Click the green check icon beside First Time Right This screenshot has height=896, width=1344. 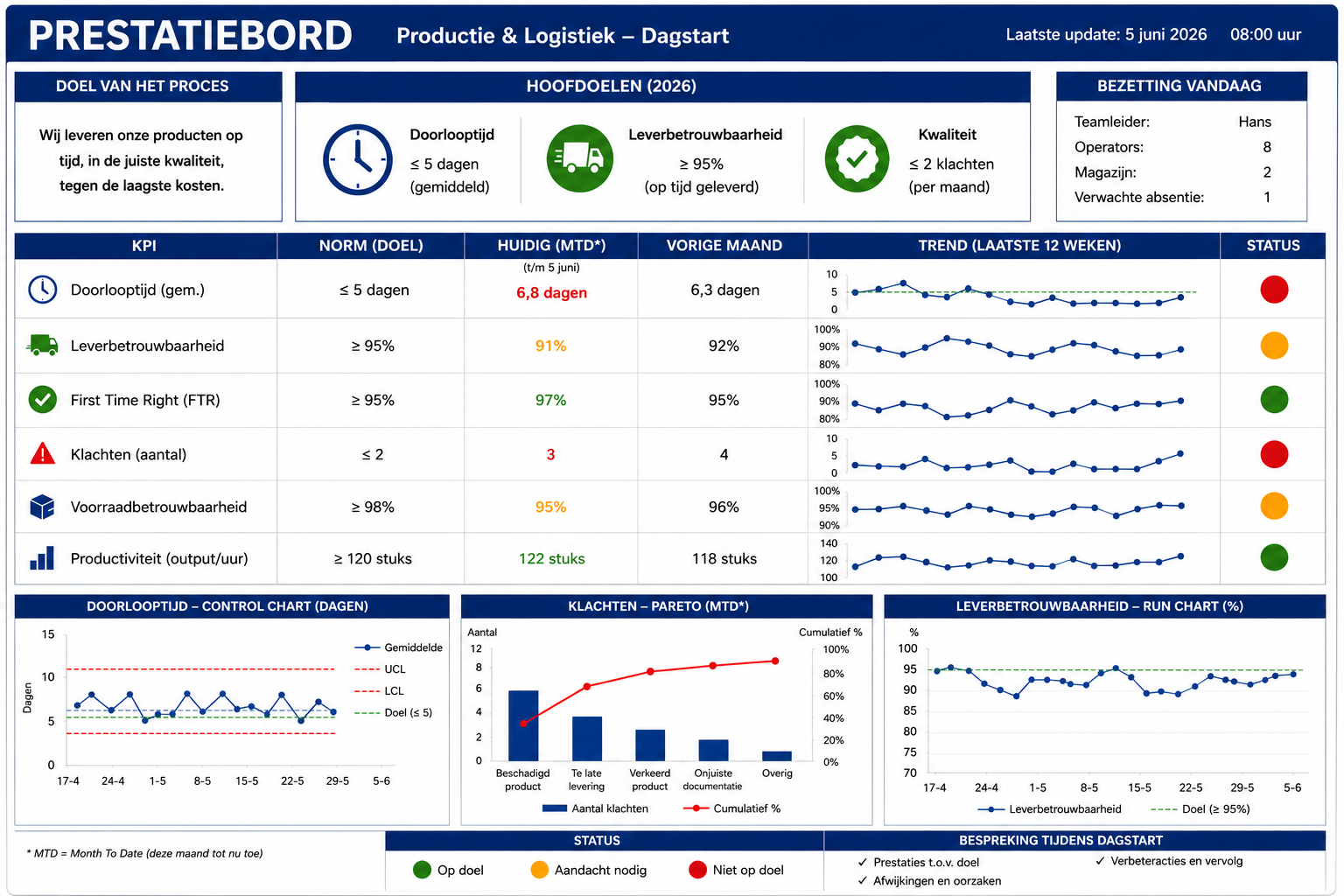(42, 400)
